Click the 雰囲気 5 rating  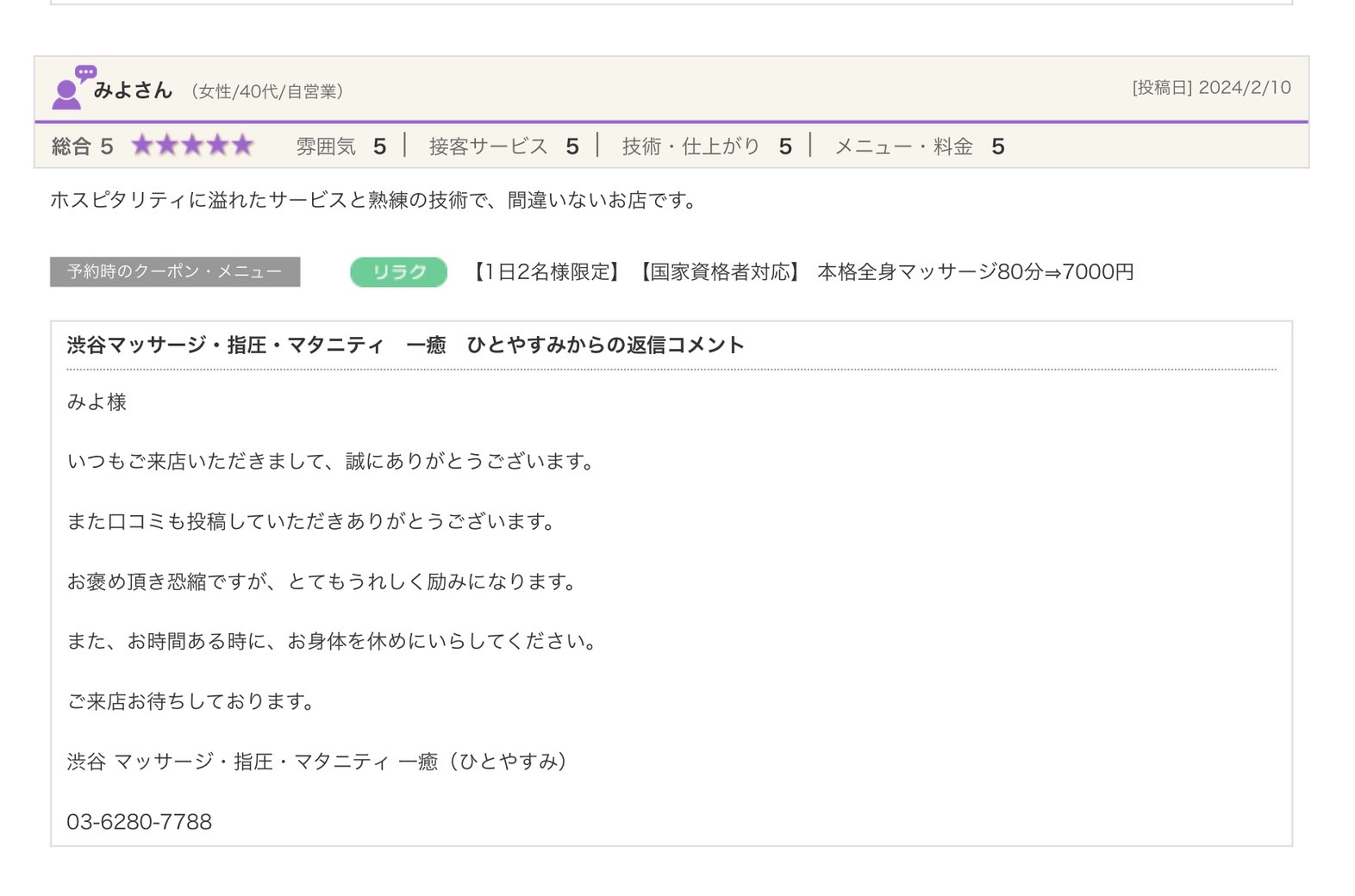point(340,146)
